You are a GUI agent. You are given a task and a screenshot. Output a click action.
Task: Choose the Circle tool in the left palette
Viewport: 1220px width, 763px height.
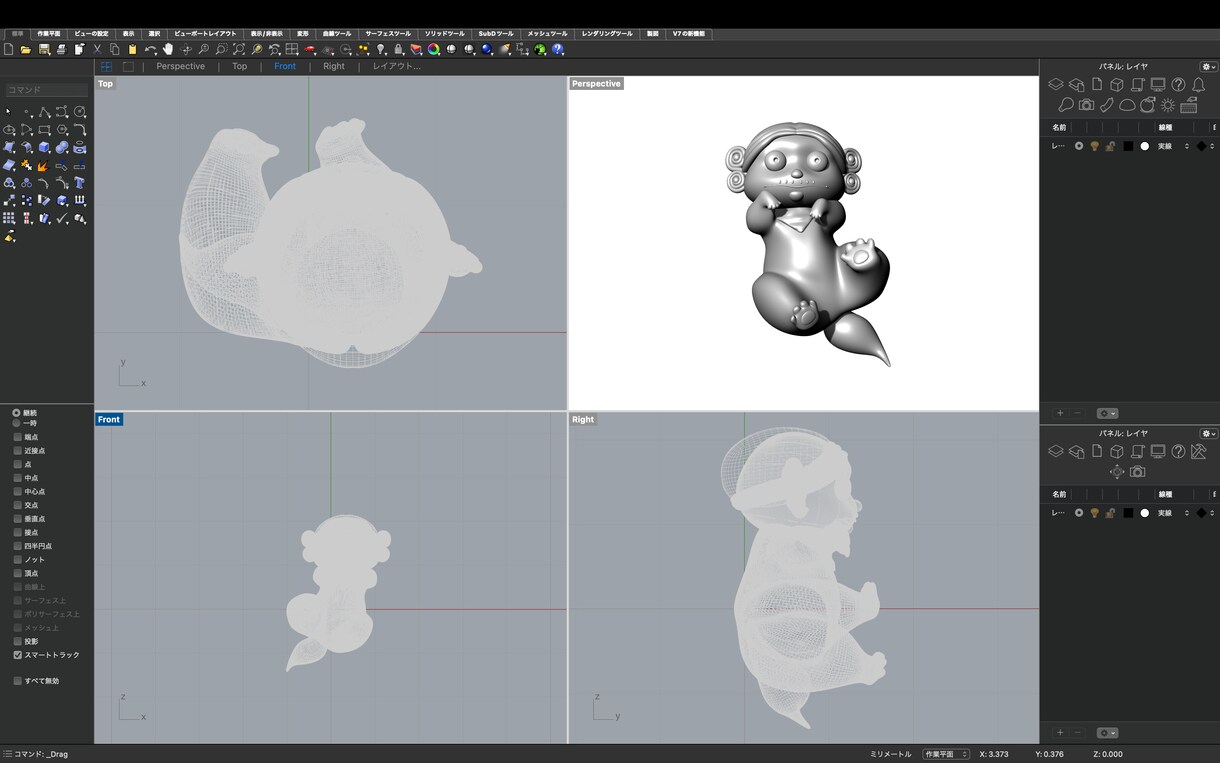point(80,111)
